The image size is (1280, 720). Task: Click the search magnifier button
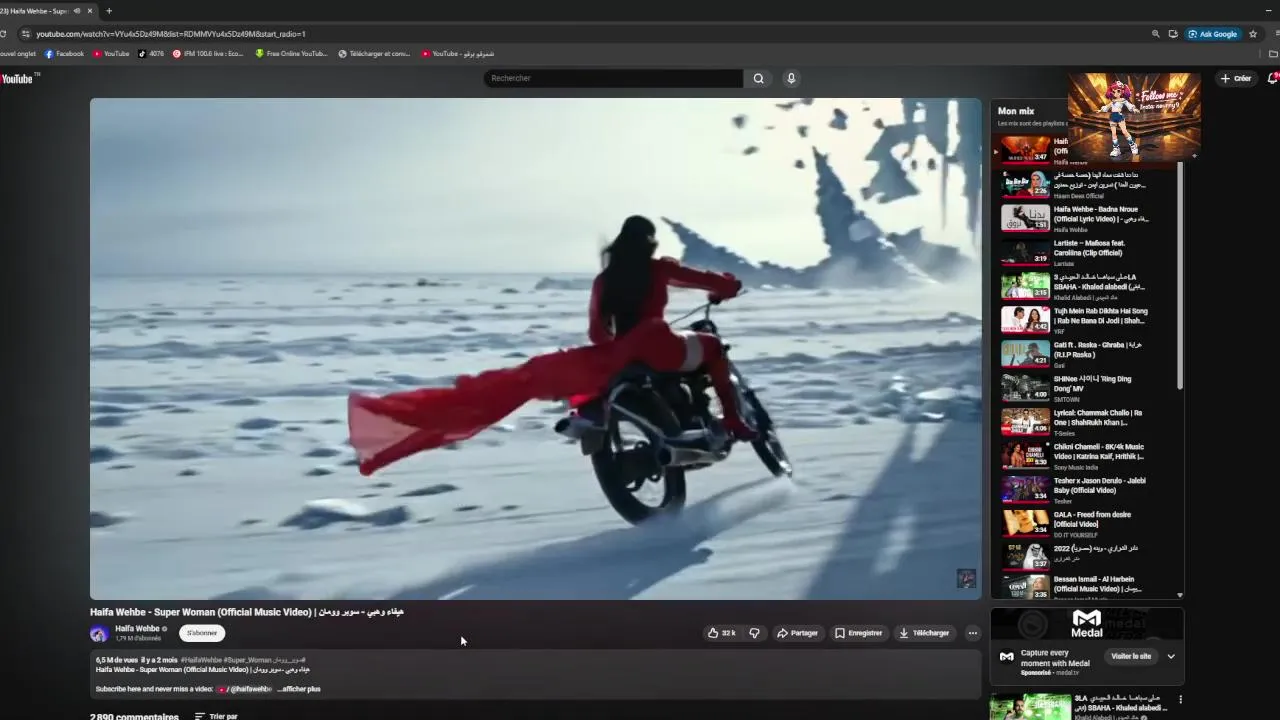pos(759,78)
